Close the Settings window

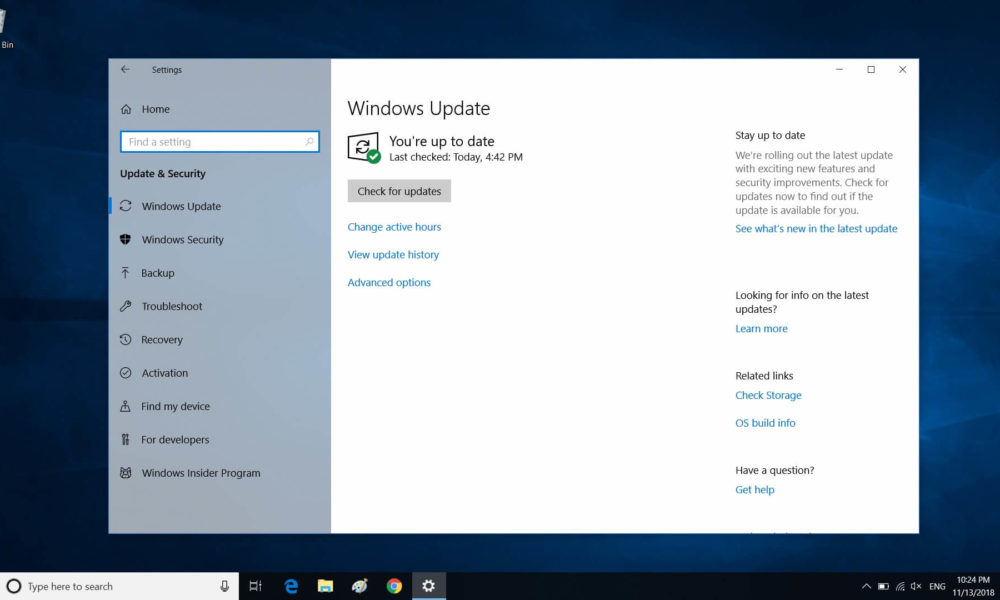point(902,70)
